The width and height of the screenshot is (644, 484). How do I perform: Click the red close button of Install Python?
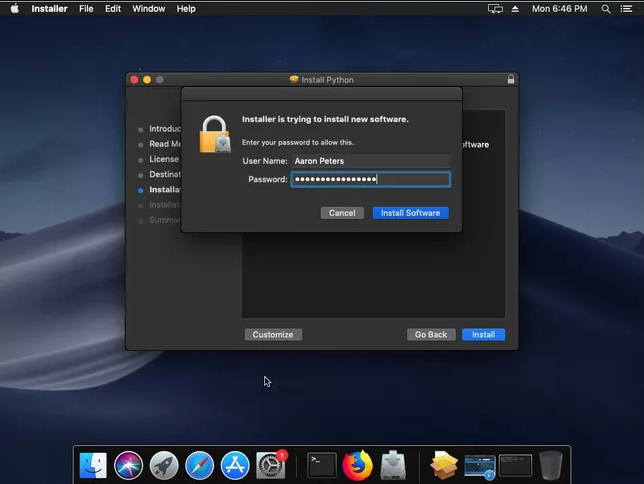[134, 80]
